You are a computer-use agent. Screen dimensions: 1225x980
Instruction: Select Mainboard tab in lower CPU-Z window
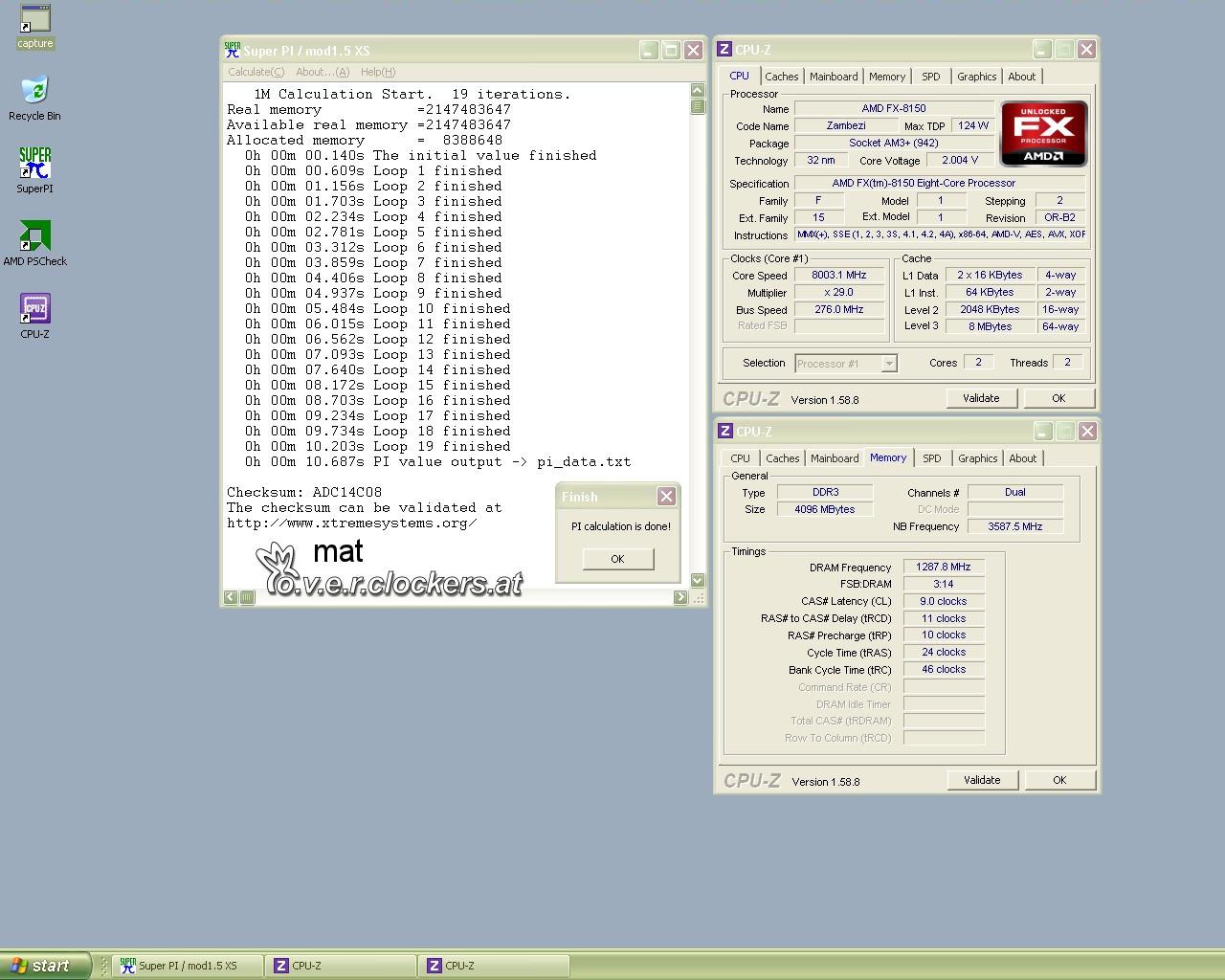[835, 458]
